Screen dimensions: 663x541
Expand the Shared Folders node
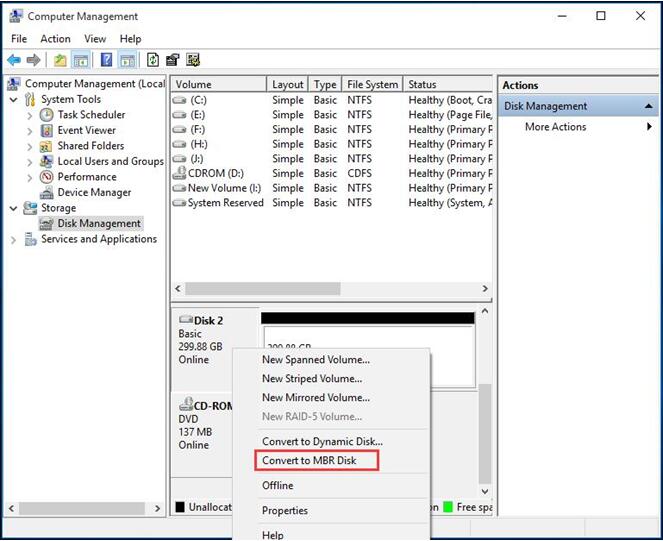click(30, 147)
